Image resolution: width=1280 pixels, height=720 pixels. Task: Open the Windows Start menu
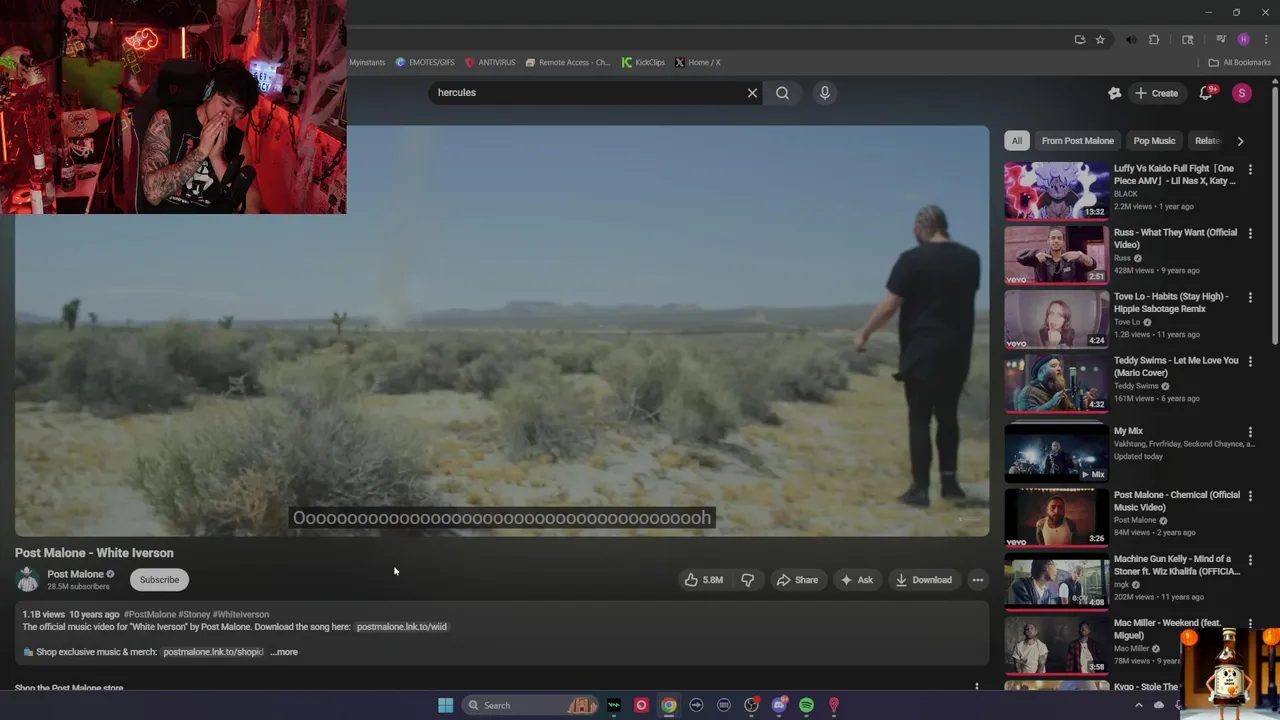pyautogui.click(x=445, y=705)
